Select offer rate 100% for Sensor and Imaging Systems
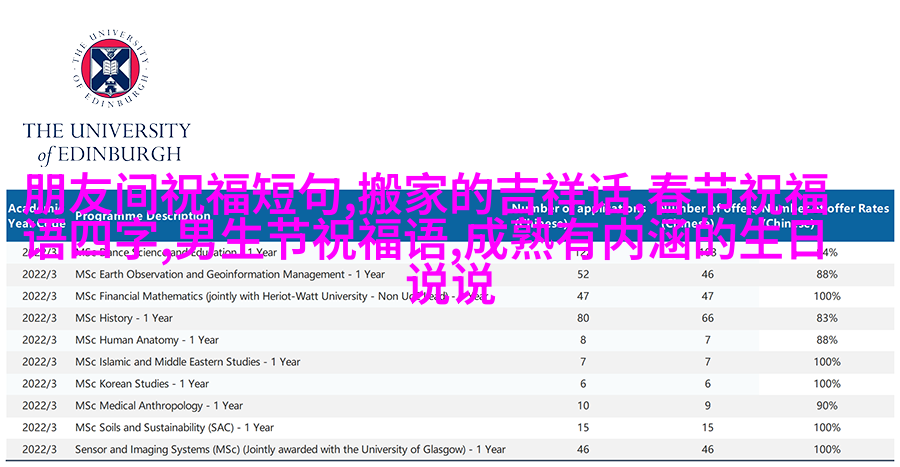 [x=827, y=449]
